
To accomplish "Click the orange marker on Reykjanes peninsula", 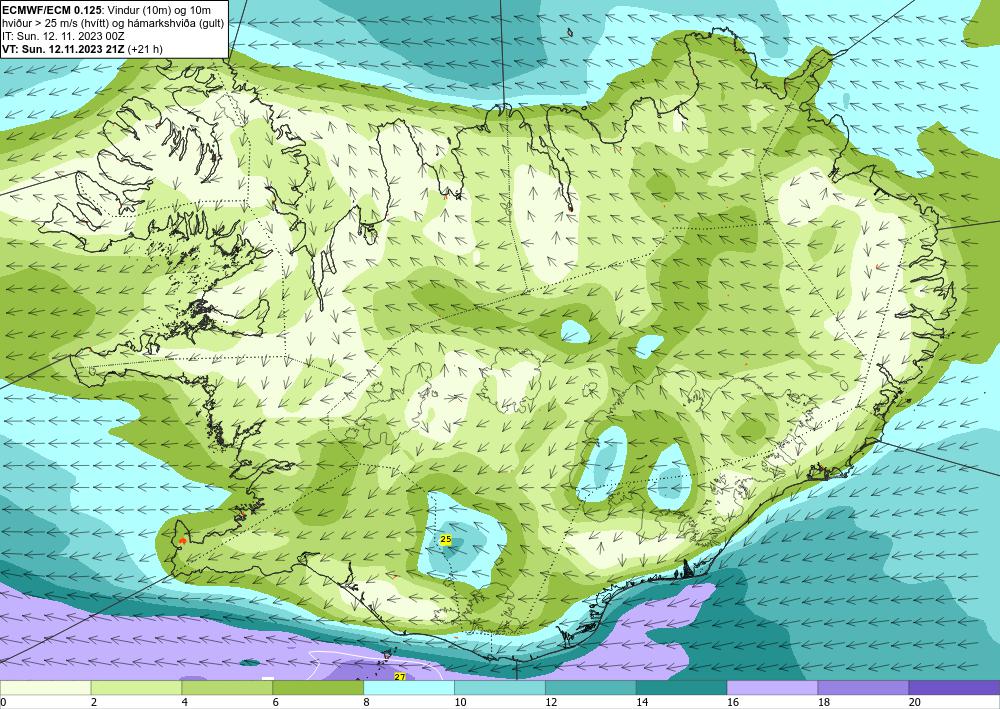I will (x=182, y=540).
